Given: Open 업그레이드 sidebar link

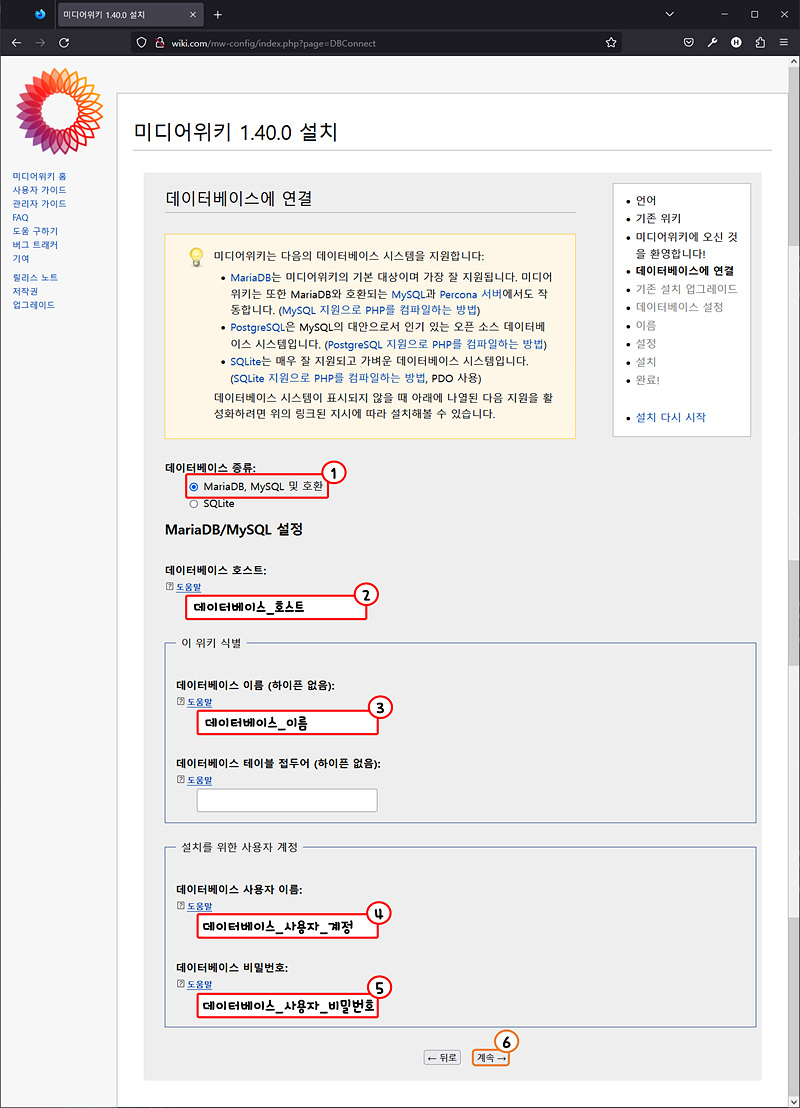Looking at the screenshot, I should (33, 305).
